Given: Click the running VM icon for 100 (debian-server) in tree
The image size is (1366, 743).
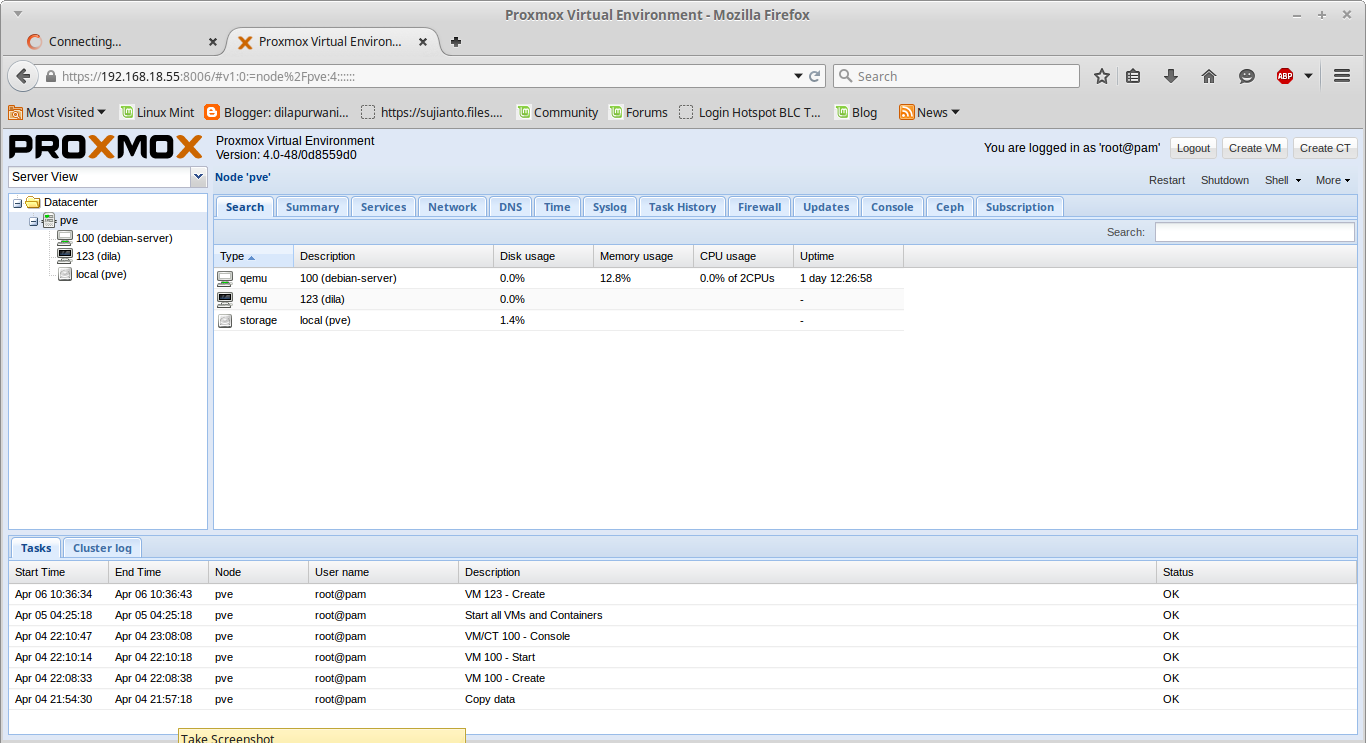Looking at the screenshot, I should click(65, 238).
